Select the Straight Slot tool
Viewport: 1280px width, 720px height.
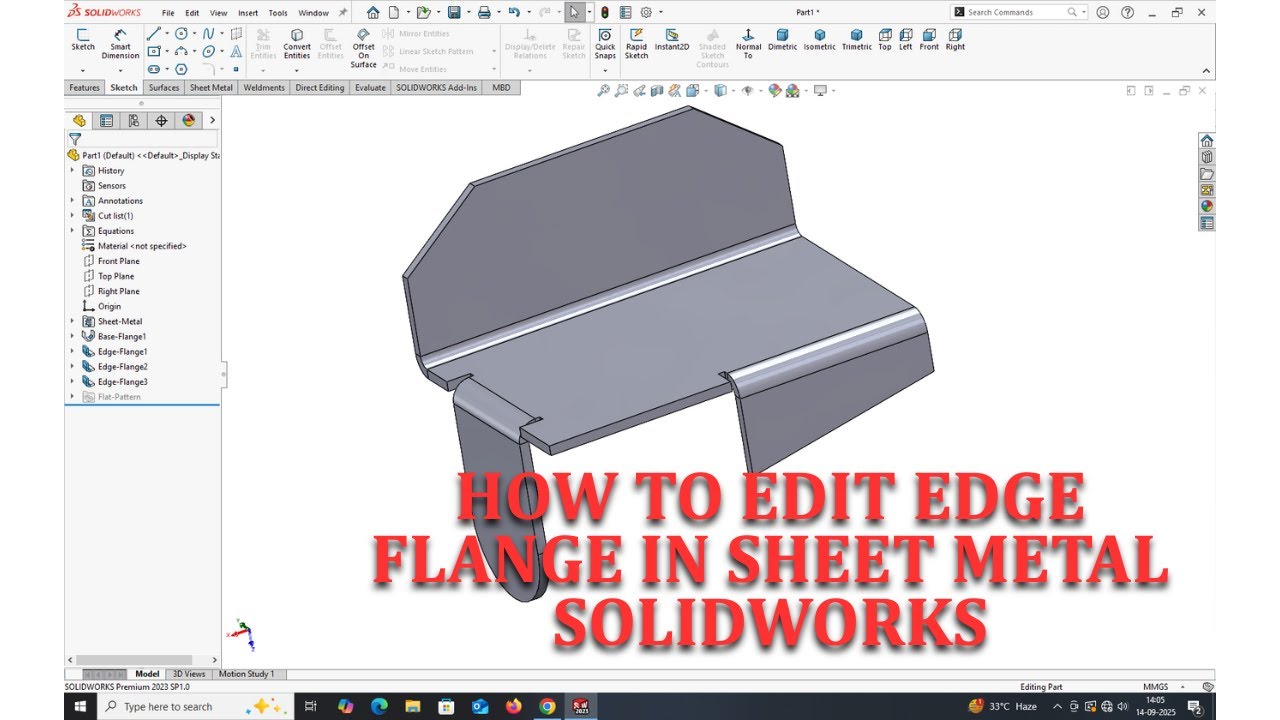[x=153, y=69]
